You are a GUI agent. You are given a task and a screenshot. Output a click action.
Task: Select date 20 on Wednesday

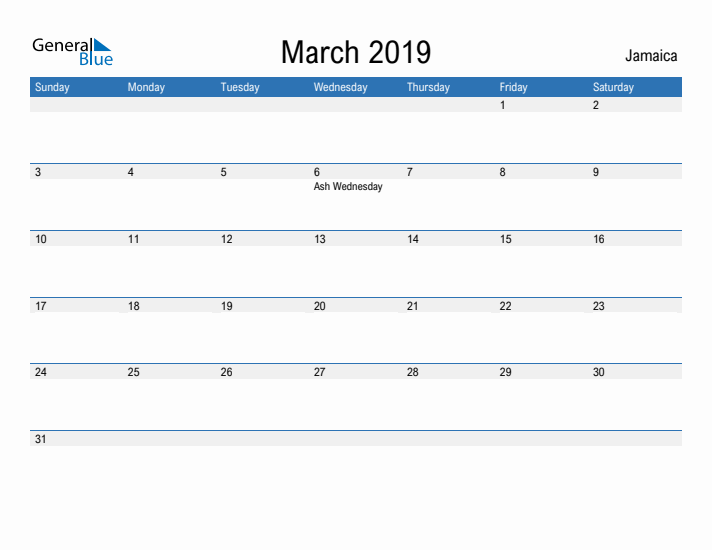pos(320,306)
